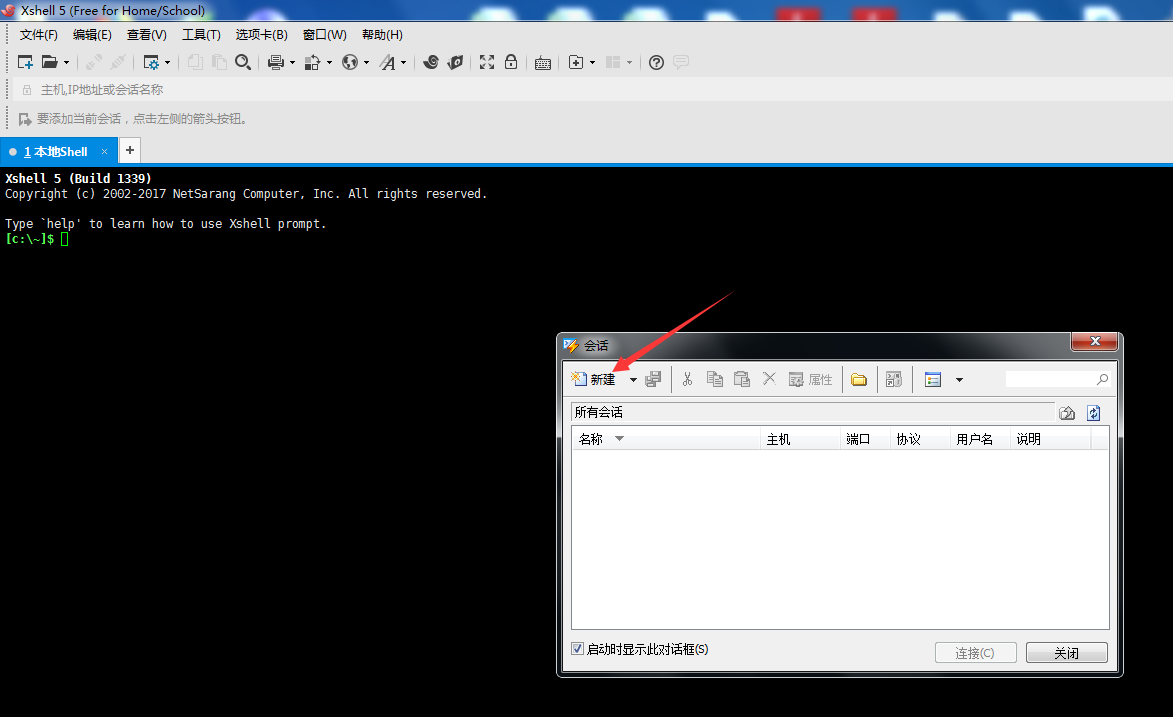Image resolution: width=1173 pixels, height=717 pixels.
Task: Click the Copy icon in 会话 dialog
Action: pos(714,379)
